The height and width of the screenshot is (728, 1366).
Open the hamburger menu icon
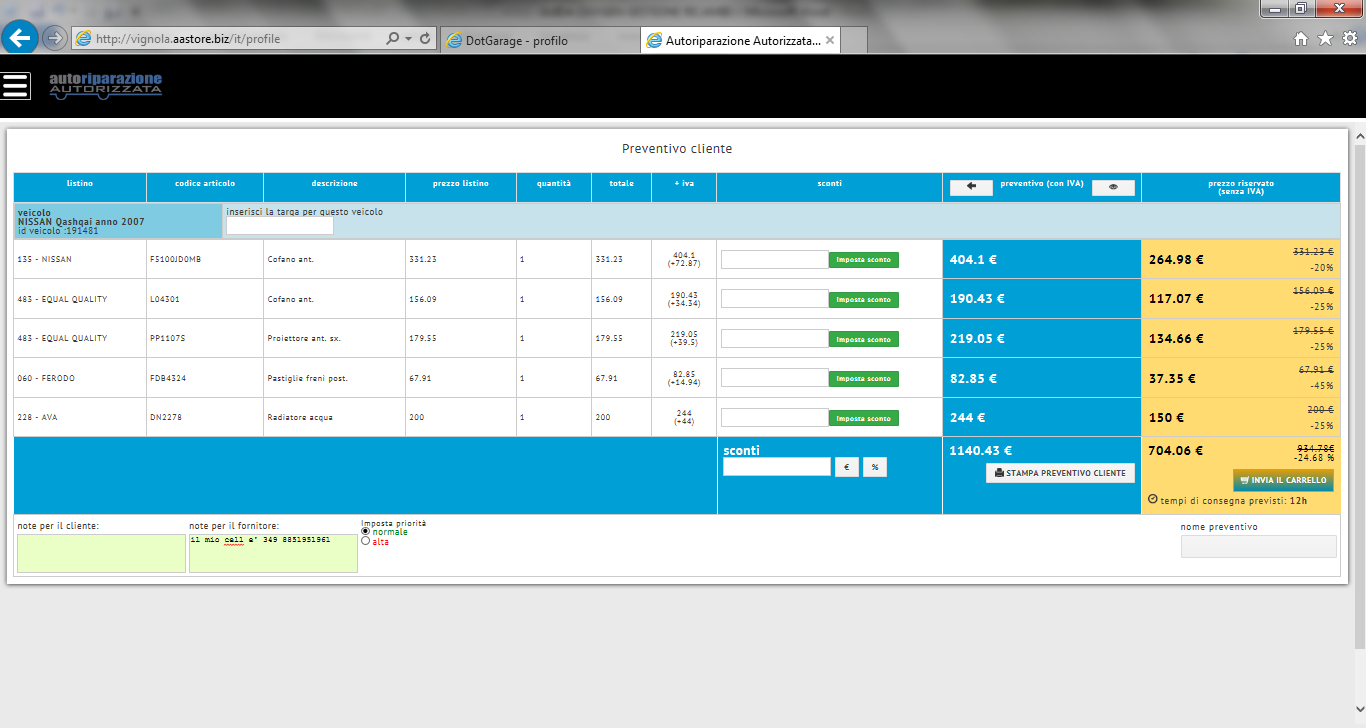(16, 85)
